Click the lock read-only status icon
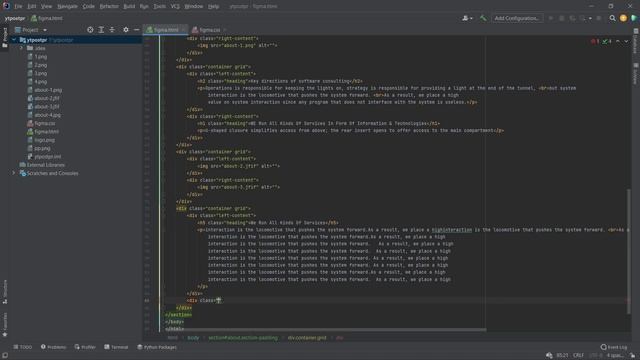Viewport: 640px width, 360px height. tap(632, 356)
